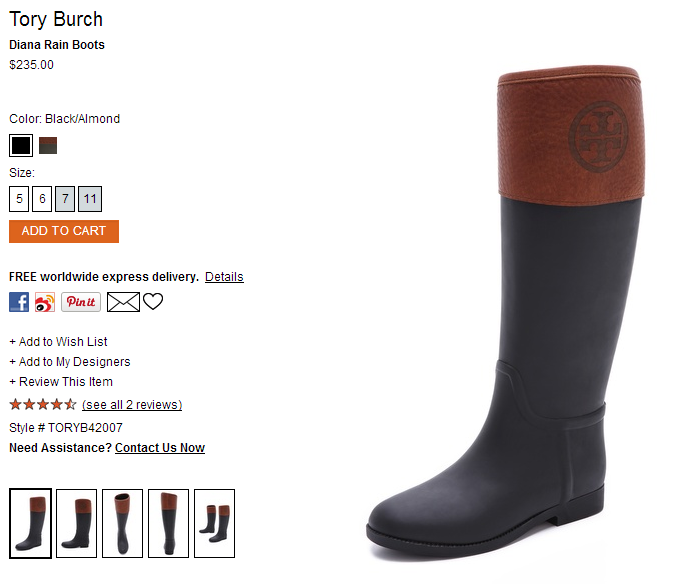673x584 pixels.
Task: Add the boots to cart
Action: coord(64,231)
